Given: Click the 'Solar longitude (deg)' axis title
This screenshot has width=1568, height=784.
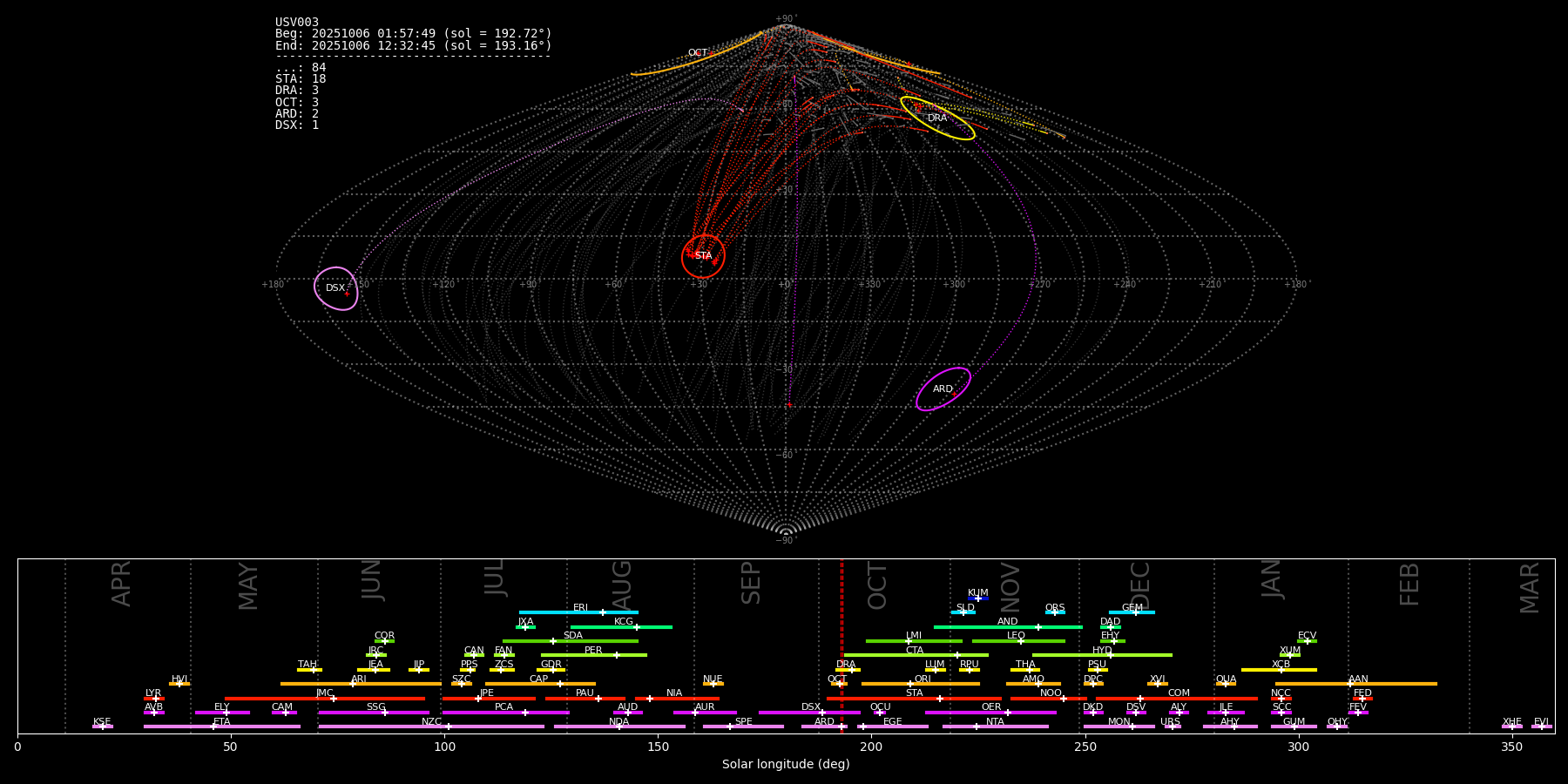Looking at the screenshot, I should (x=786, y=765).
